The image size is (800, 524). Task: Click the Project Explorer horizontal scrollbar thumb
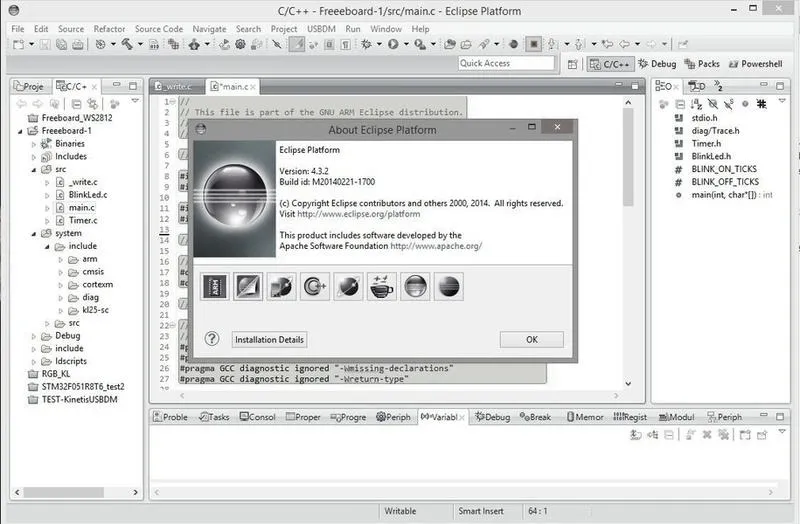pos(64,492)
